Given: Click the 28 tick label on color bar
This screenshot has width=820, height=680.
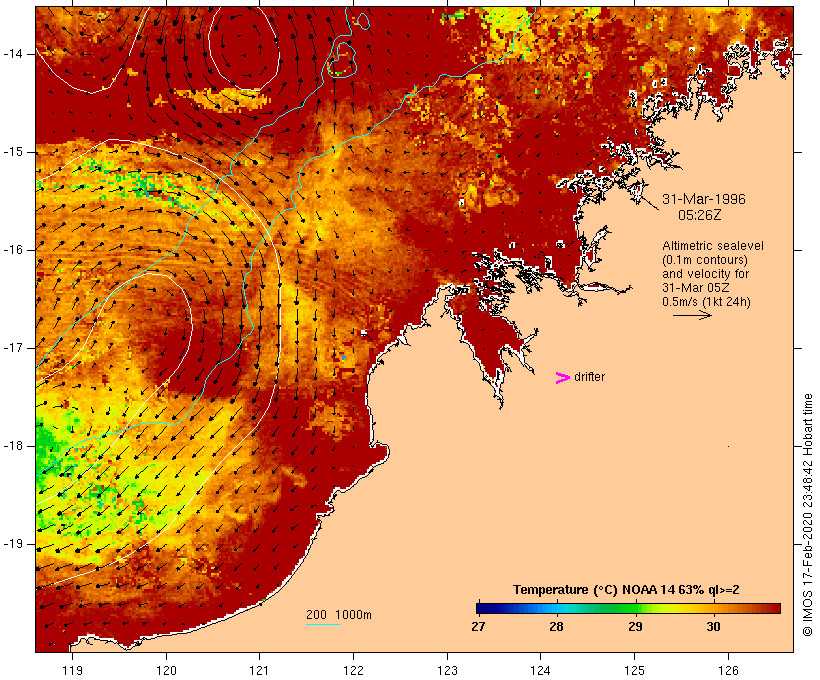Looking at the screenshot, I should coord(556,627).
